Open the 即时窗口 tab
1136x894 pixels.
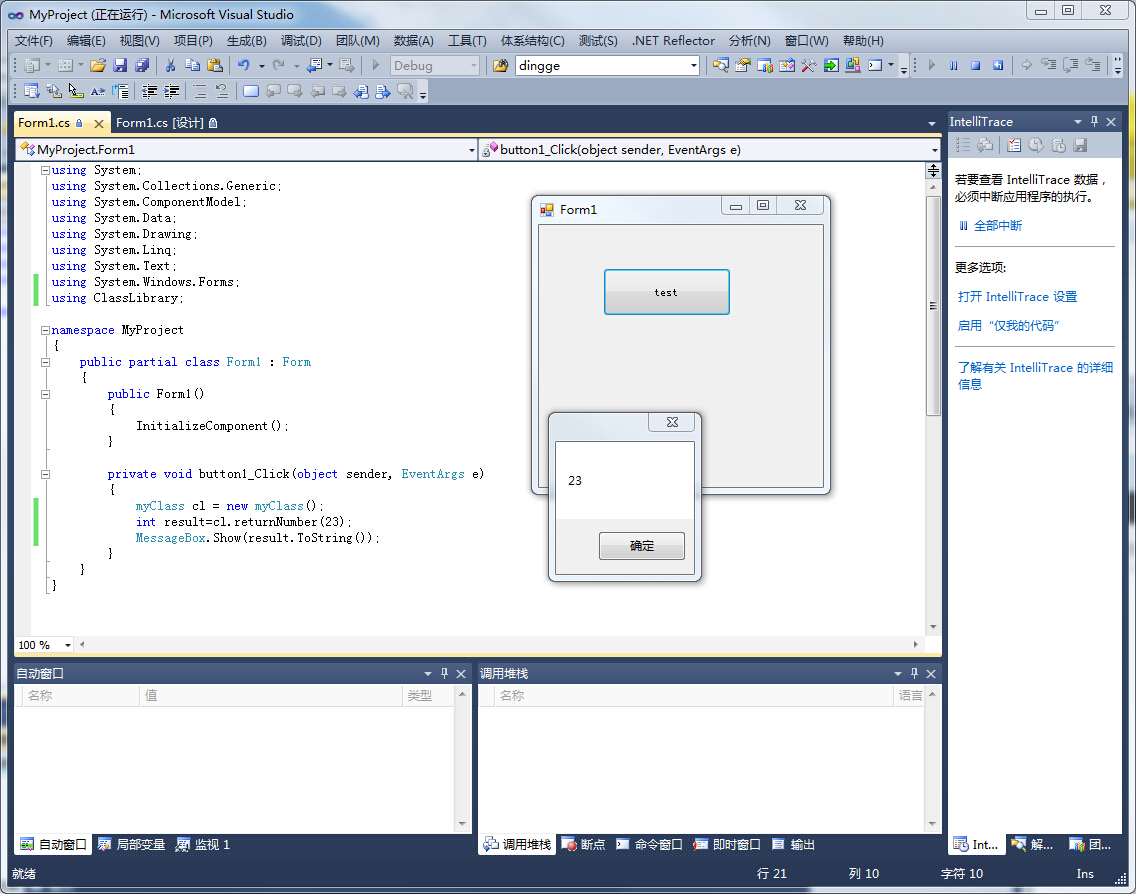(x=727, y=845)
